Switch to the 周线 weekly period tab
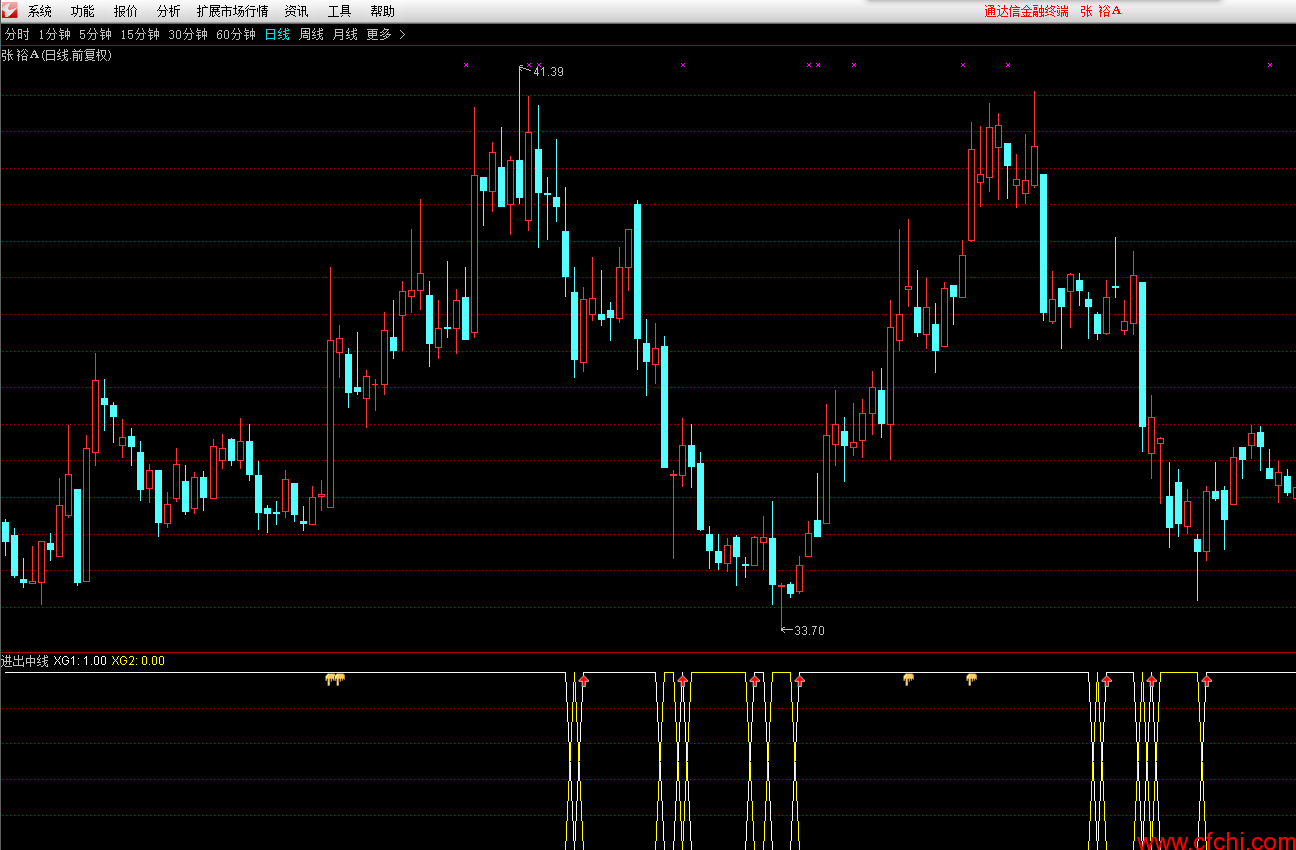The image size is (1296, 850). tap(312, 34)
